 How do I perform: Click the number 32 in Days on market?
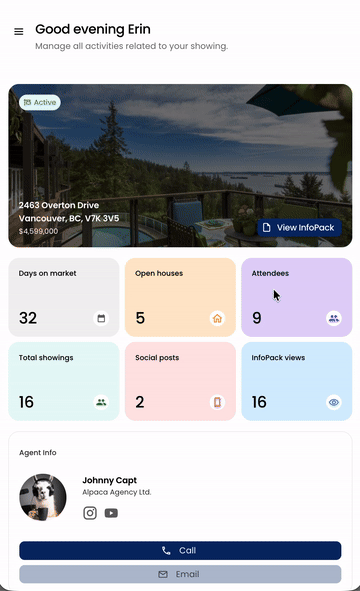28,318
